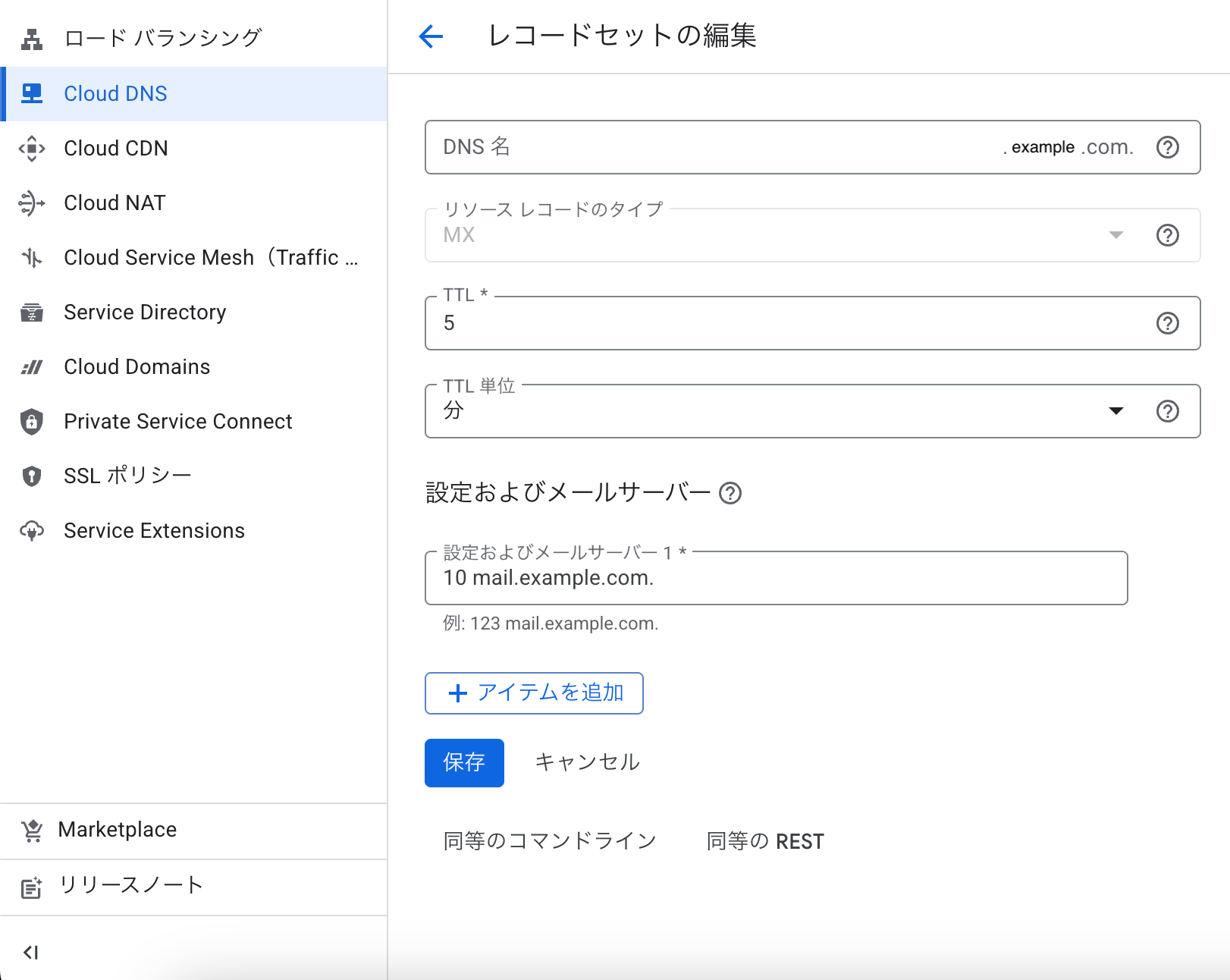The height and width of the screenshot is (980, 1230).
Task: Click help icon for TTL 単位 dropdown
Action: pyautogui.click(x=1167, y=411)
